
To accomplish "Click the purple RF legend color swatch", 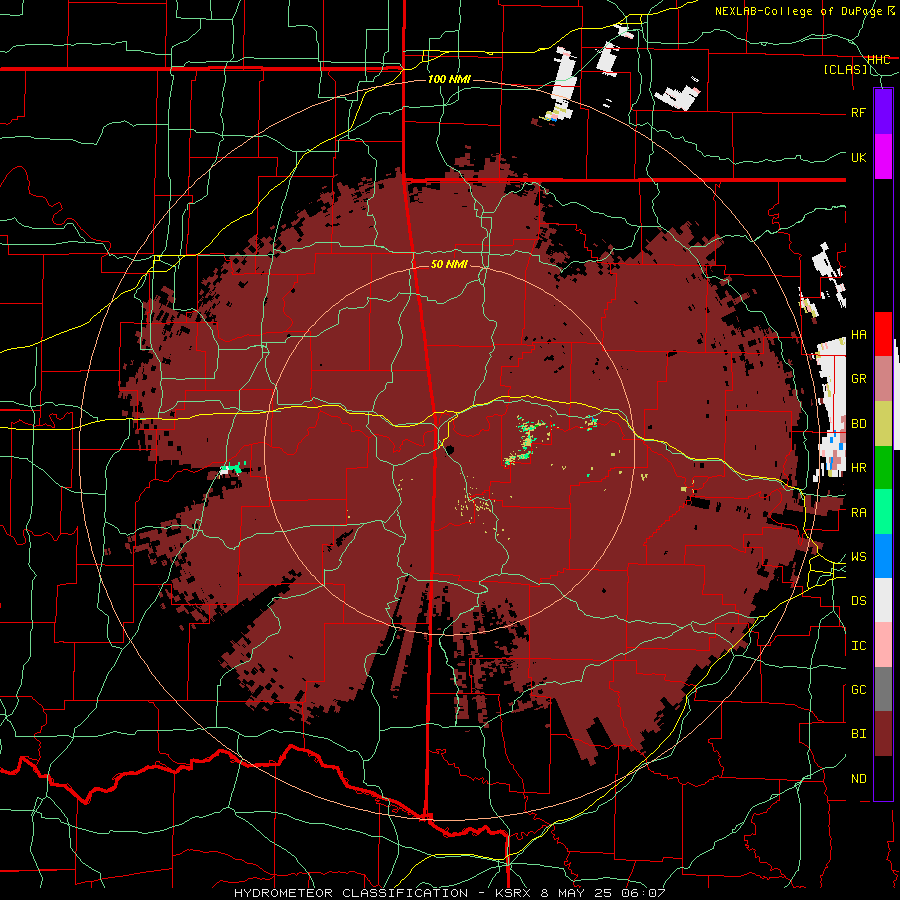I will click(x=883, y=112).
